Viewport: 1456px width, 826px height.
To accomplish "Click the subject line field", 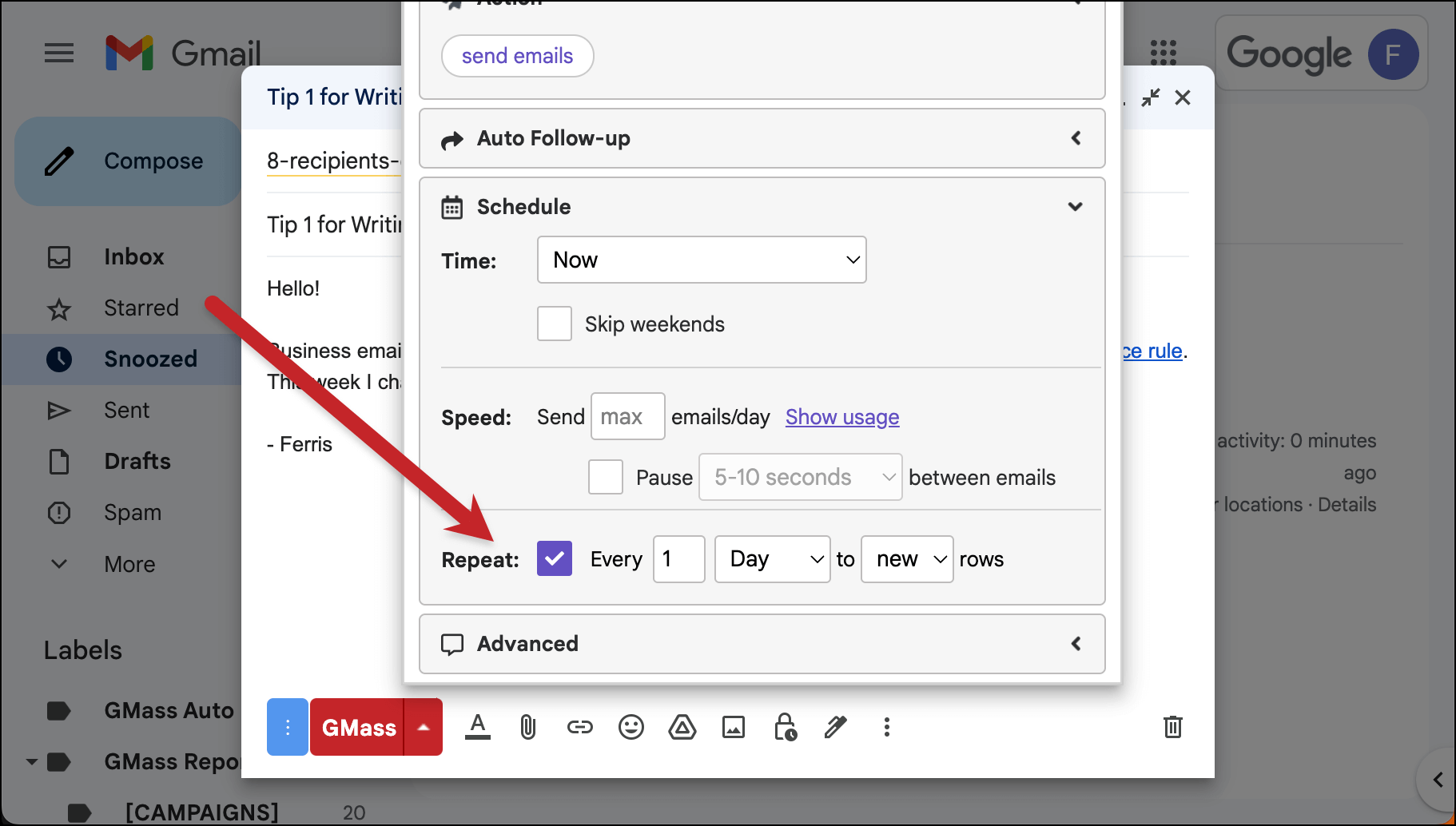I will pos(334,225).
